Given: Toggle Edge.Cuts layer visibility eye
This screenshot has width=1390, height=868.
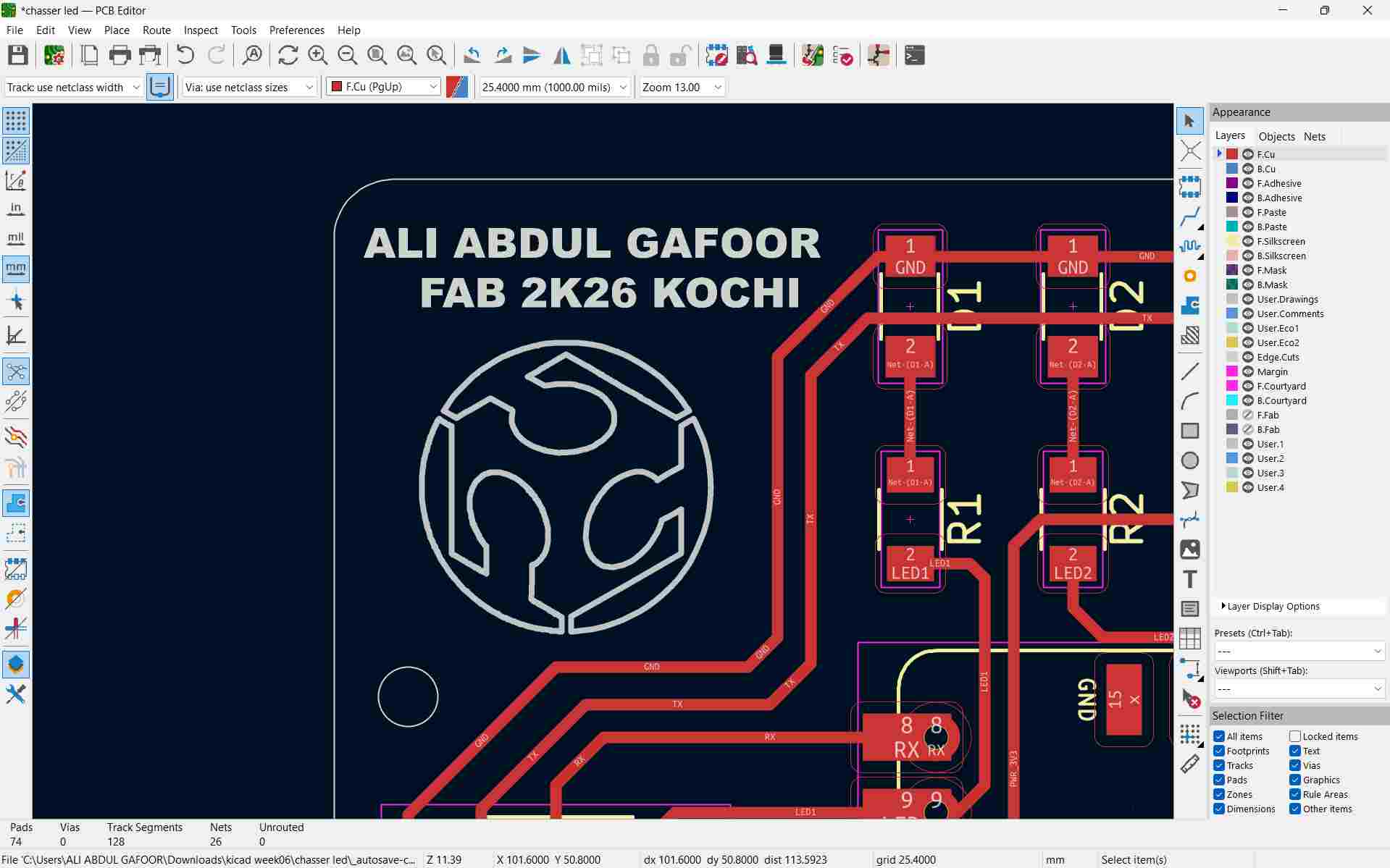Looking at the screenshot, I should click(x=1248, y=357).
